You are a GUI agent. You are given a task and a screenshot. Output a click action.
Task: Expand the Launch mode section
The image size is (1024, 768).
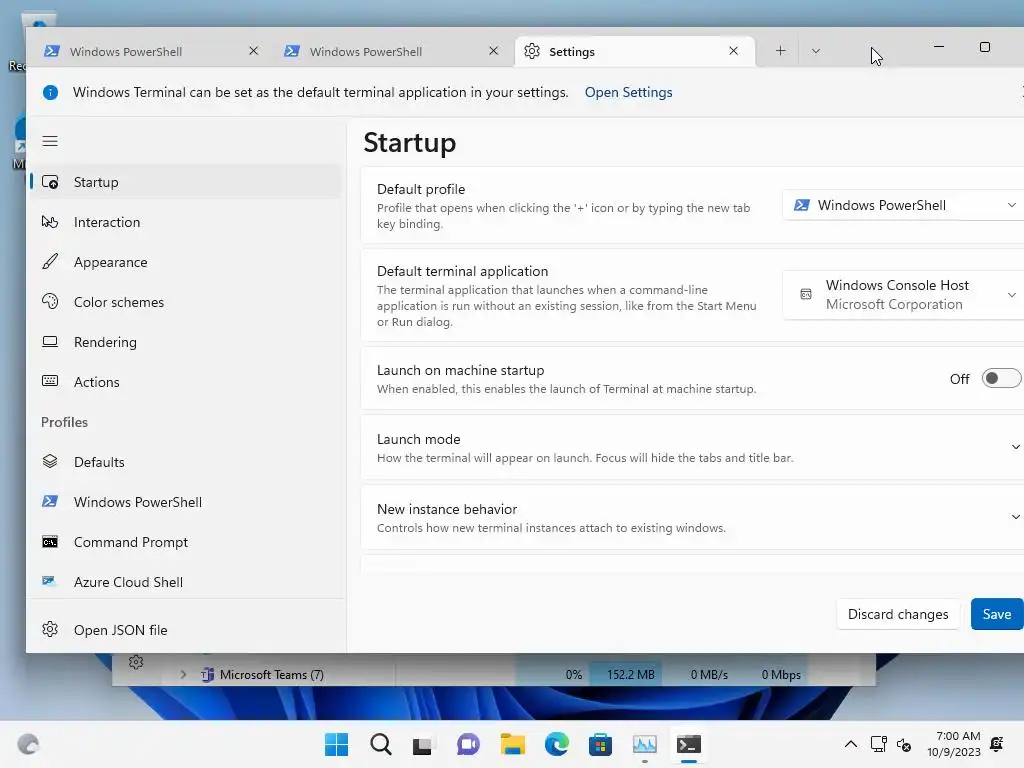pos(1016,447)
